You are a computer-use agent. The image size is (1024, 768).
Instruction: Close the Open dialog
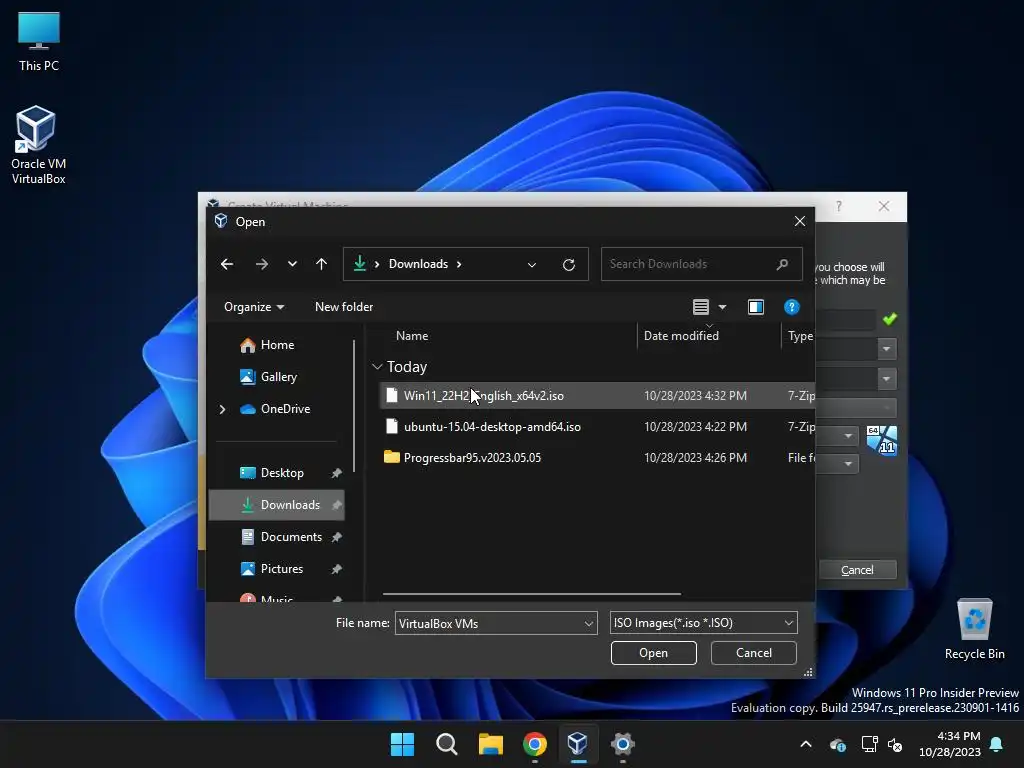(799, 221)
